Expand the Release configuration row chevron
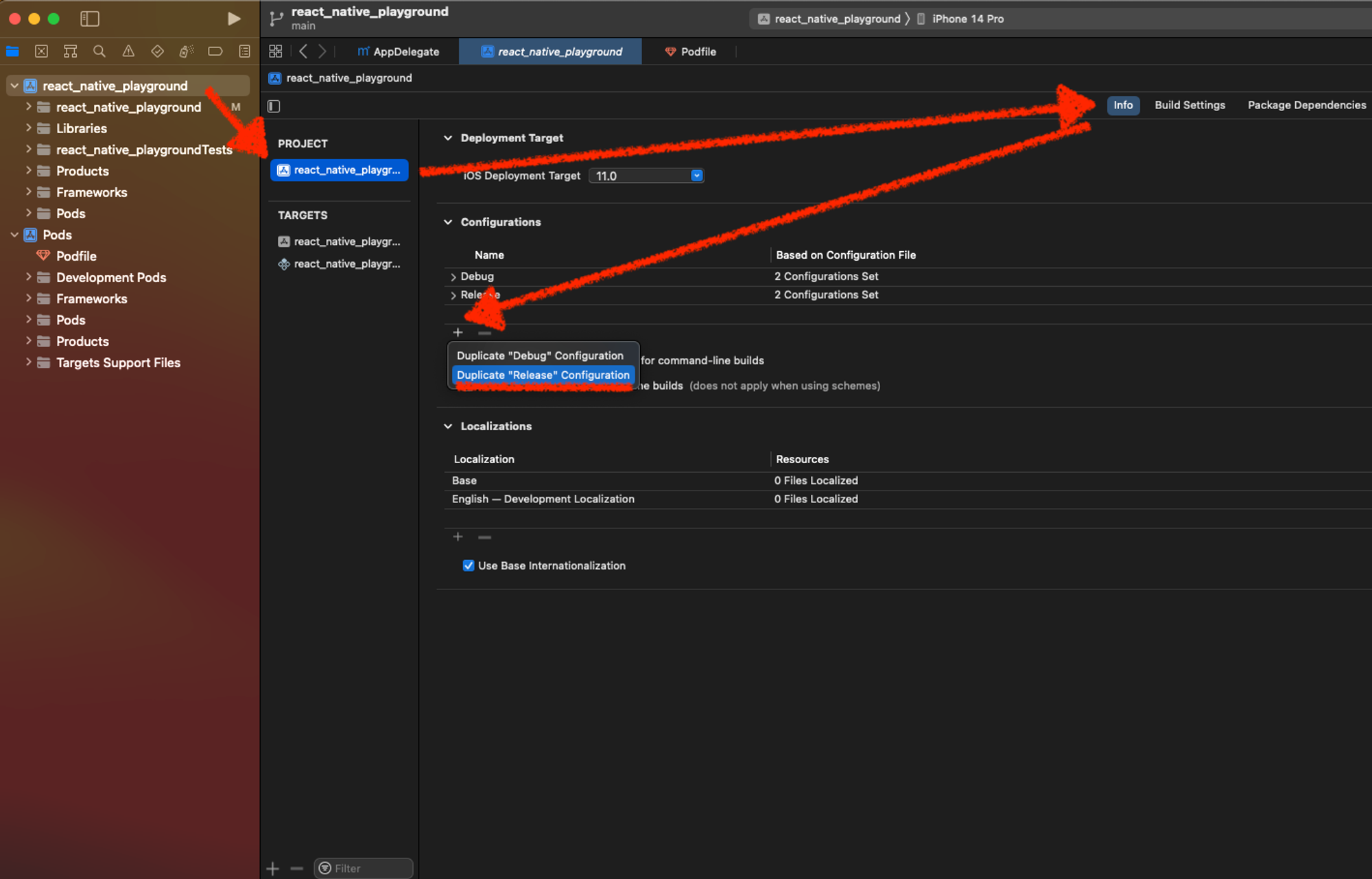The height and width of the screenshot is (879, 1372). click(x=453, y=295)
